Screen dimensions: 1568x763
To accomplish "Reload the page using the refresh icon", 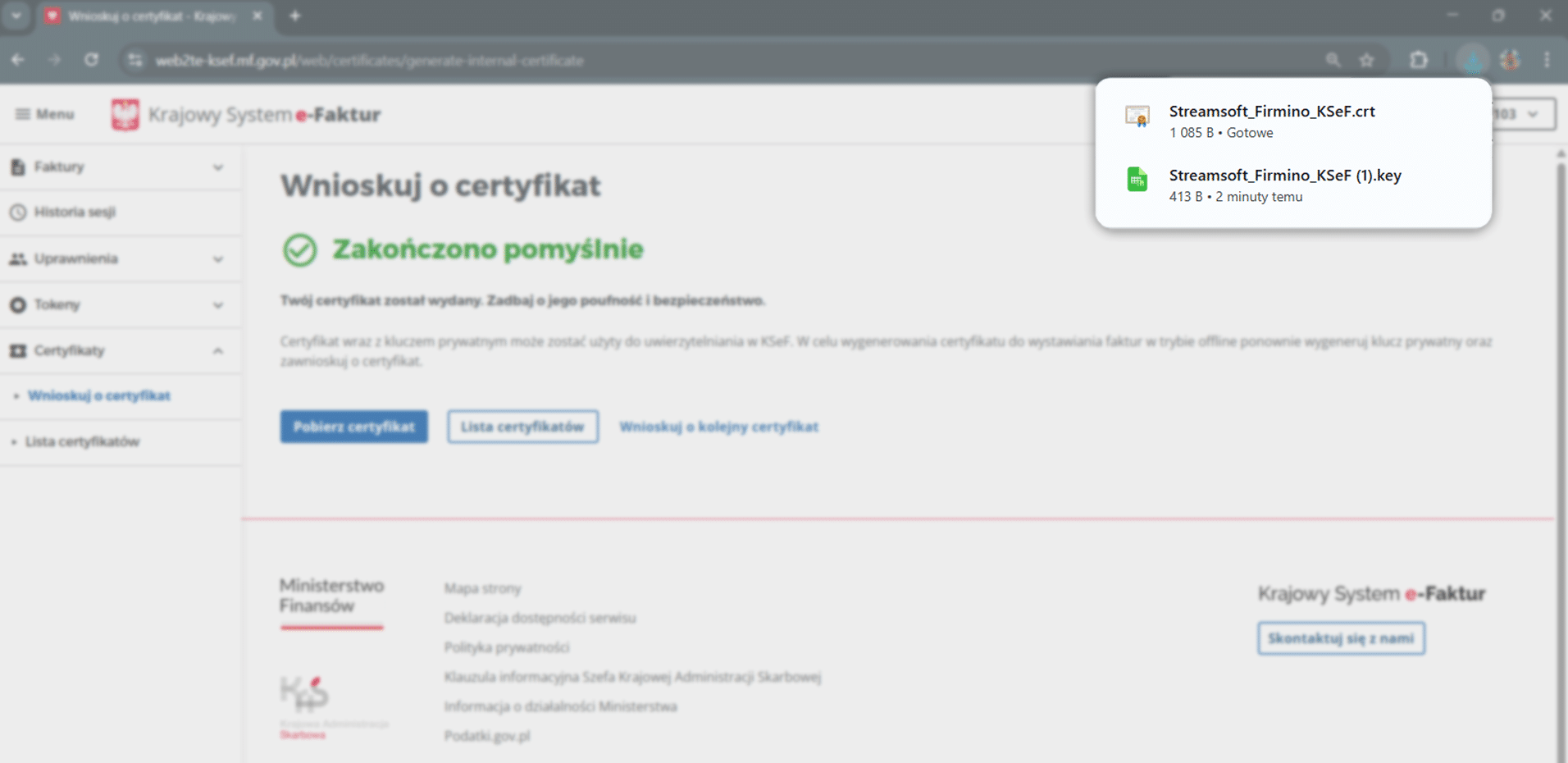I will [92, 60].
